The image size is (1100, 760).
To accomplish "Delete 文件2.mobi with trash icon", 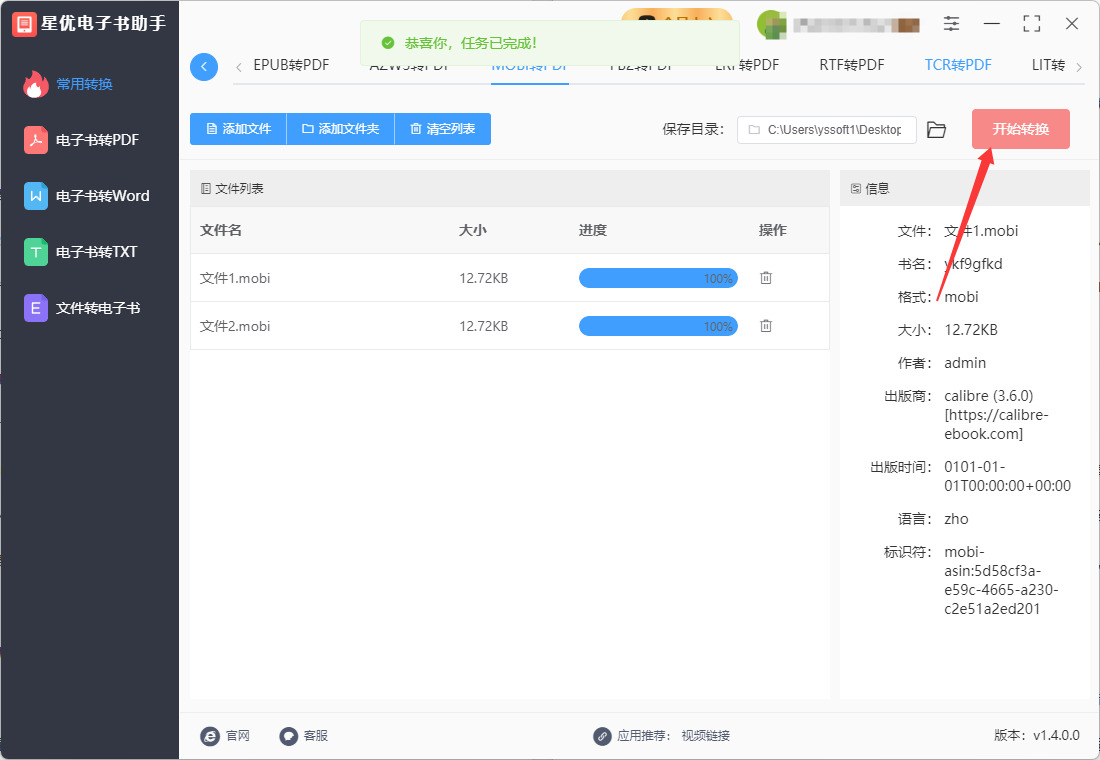I will [x=766, y=326].
